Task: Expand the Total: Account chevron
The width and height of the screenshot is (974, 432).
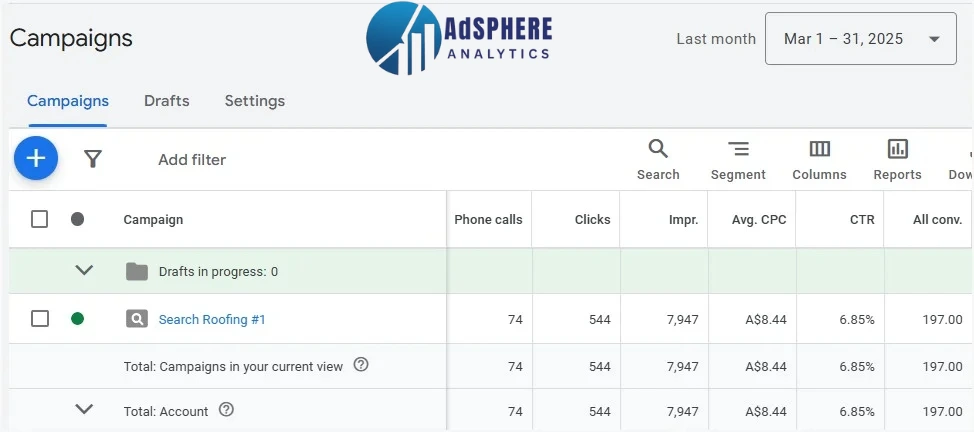Action: (84, 410)
